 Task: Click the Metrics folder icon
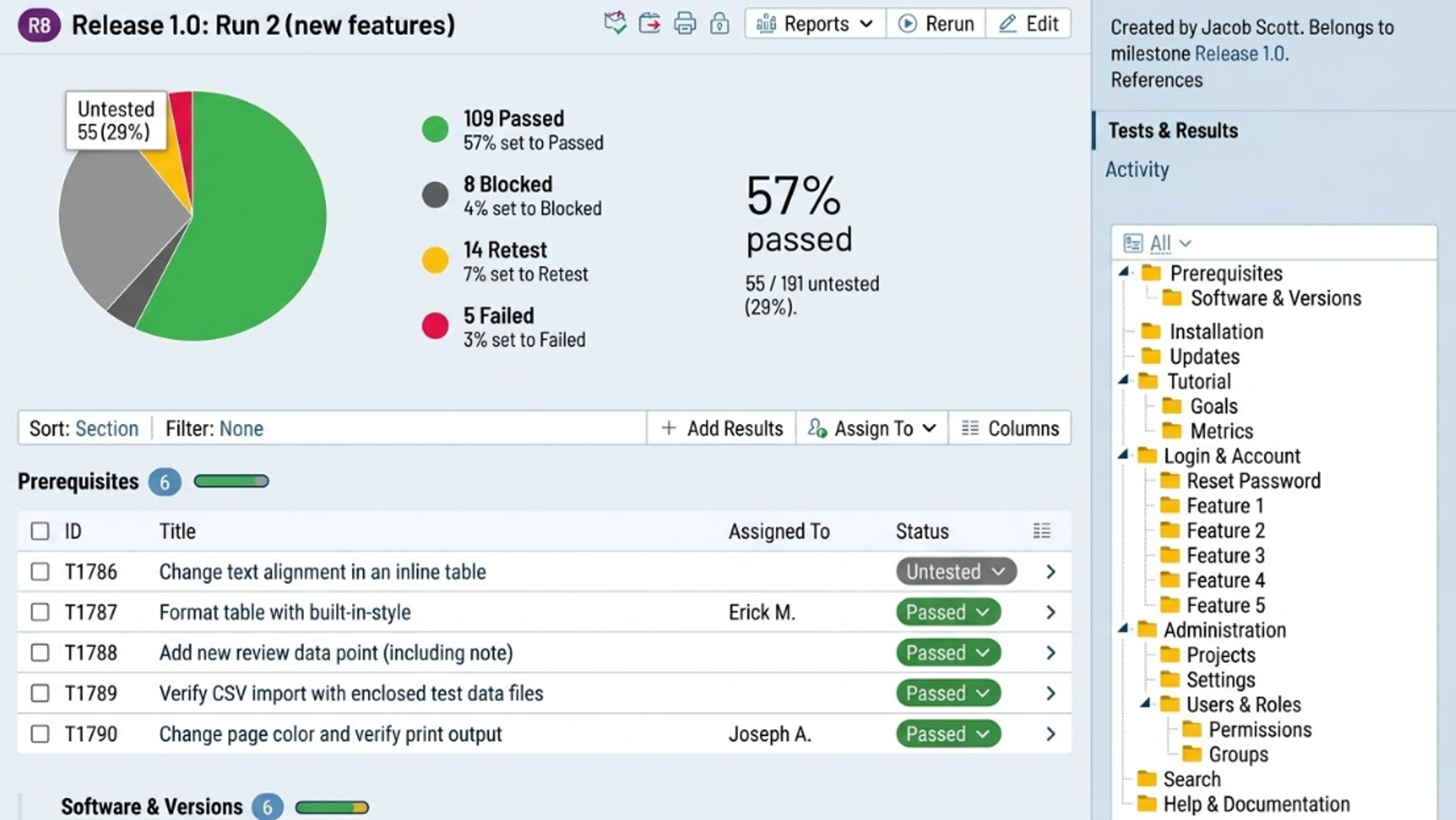click(1172, 430)
